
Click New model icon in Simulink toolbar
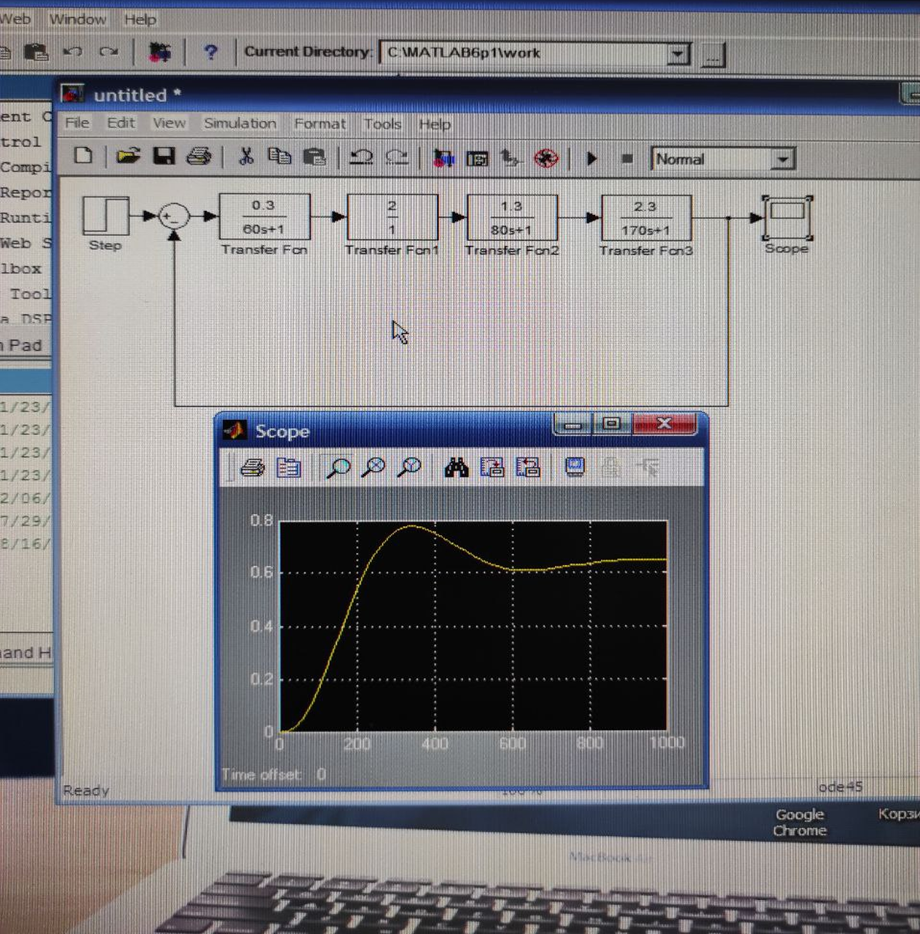[83, 157]
